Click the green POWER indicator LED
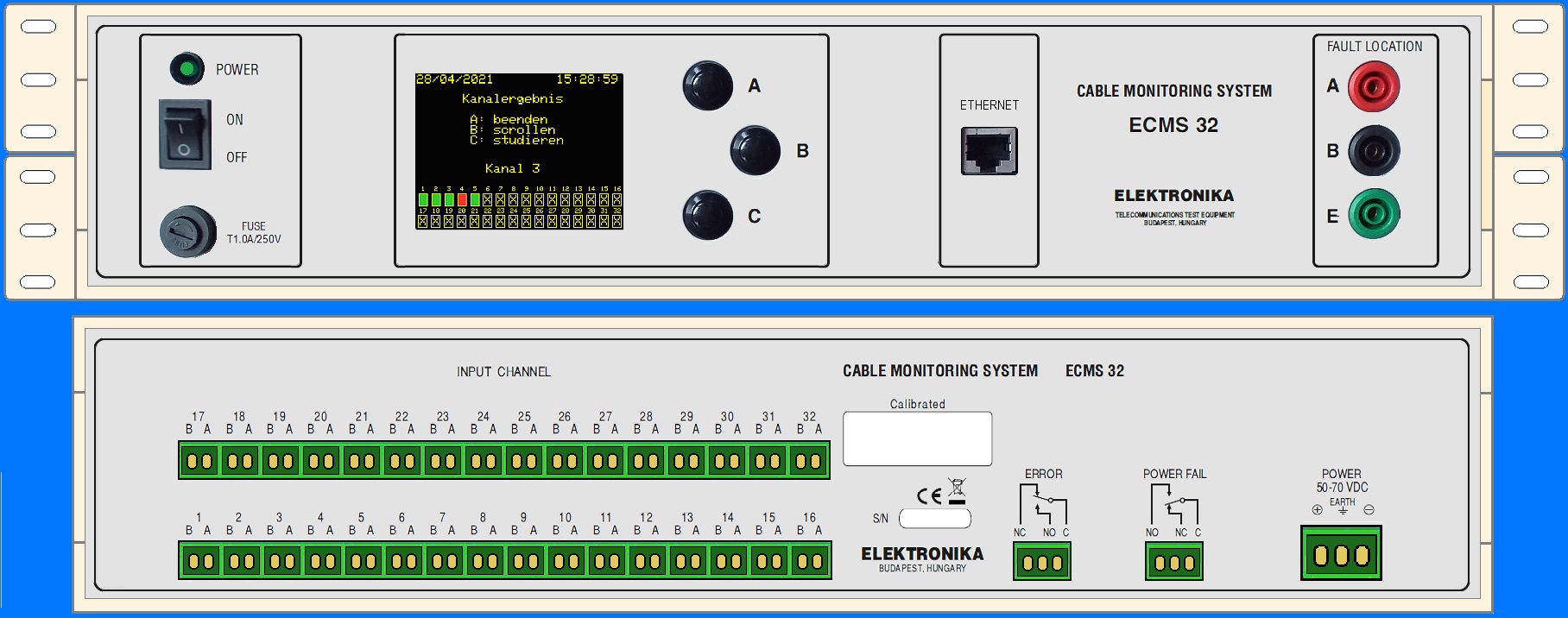The width and height of the screenshot is (1568, 618). pyautogui.click(x=187, y=69)
